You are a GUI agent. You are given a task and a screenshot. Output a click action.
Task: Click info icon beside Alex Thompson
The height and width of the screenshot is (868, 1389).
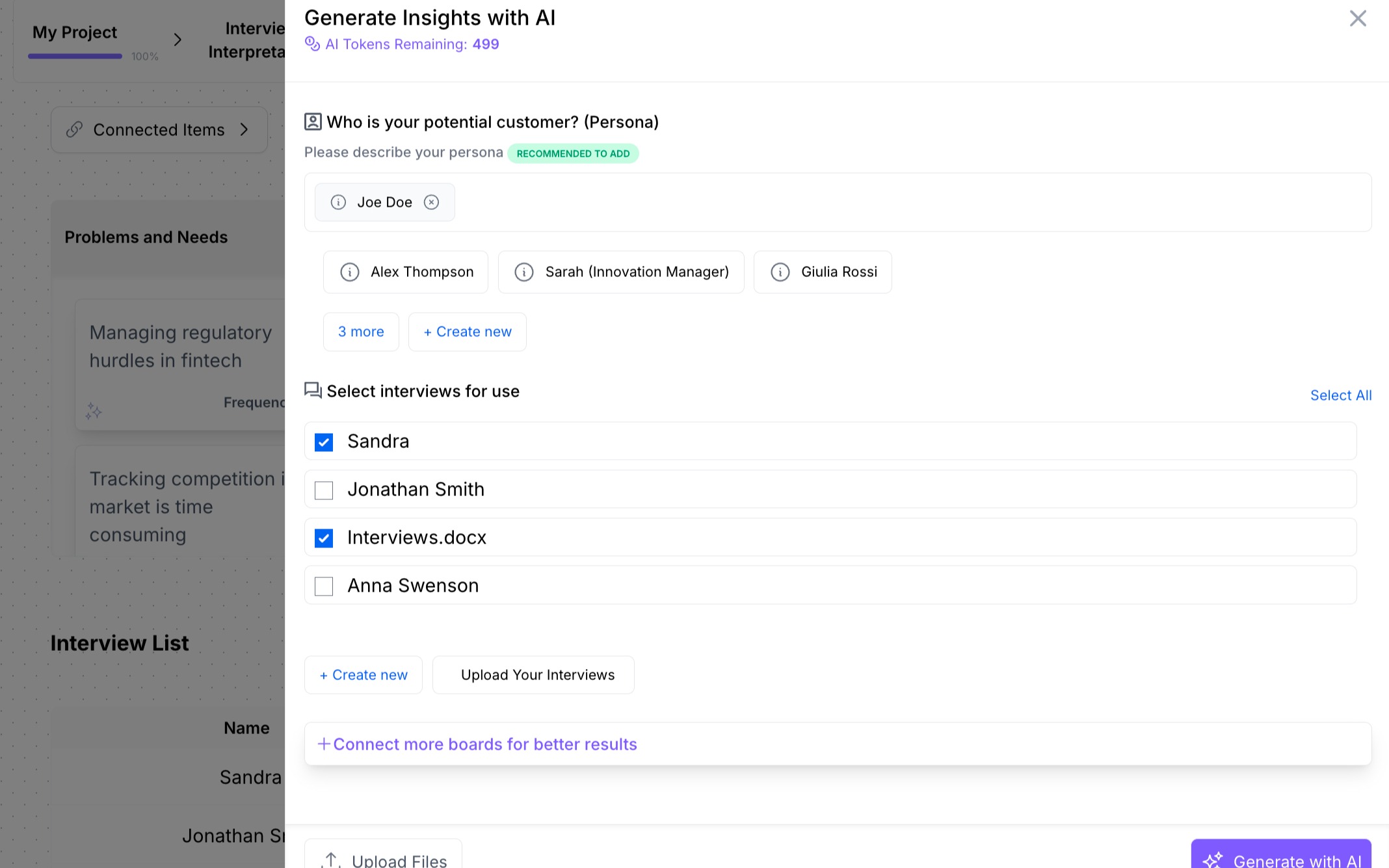[350, 272]
